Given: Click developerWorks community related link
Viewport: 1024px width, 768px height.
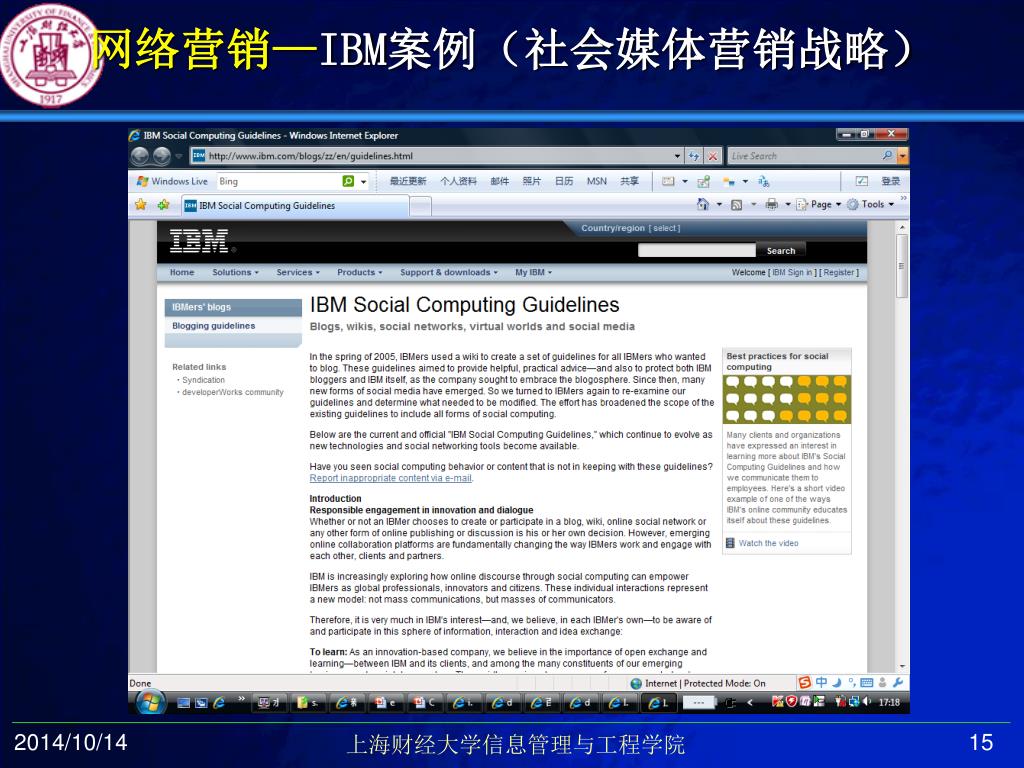Looking at the screenshot, I should point(232,392).
